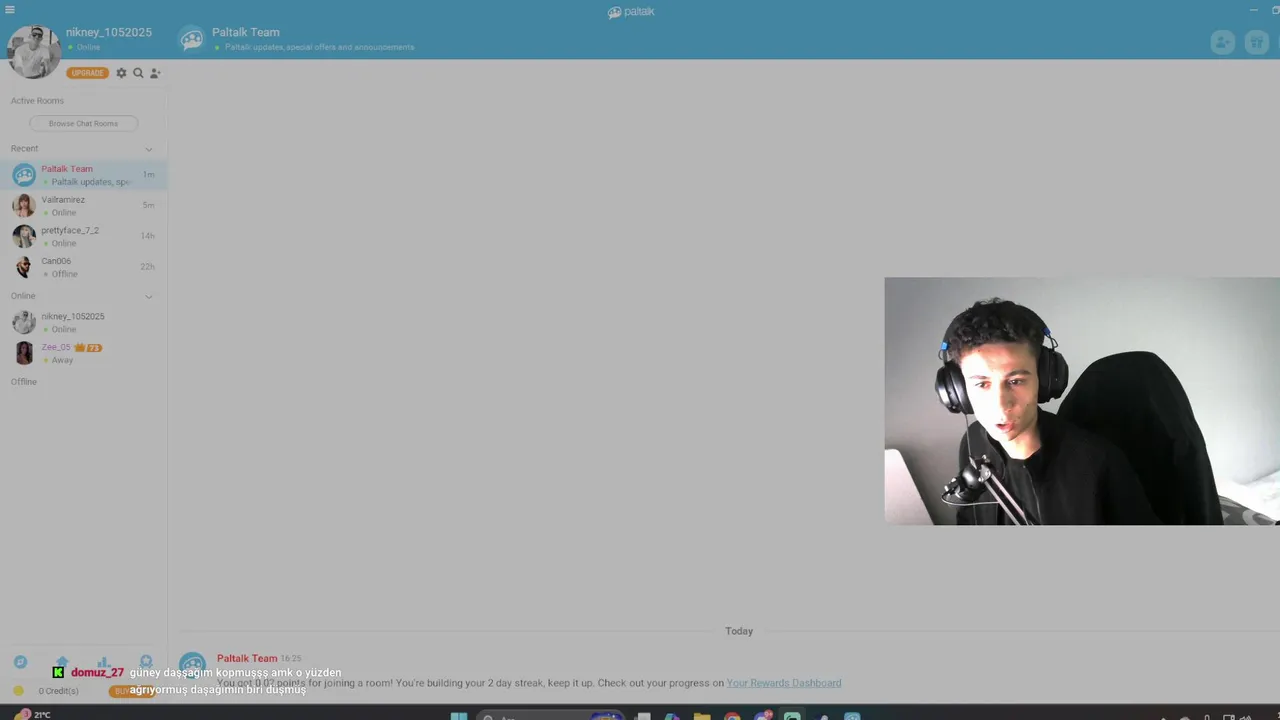Click the Paltalk Team header title
The image size is (1280, 720).
pyautogui.click(x=246, y=32)
